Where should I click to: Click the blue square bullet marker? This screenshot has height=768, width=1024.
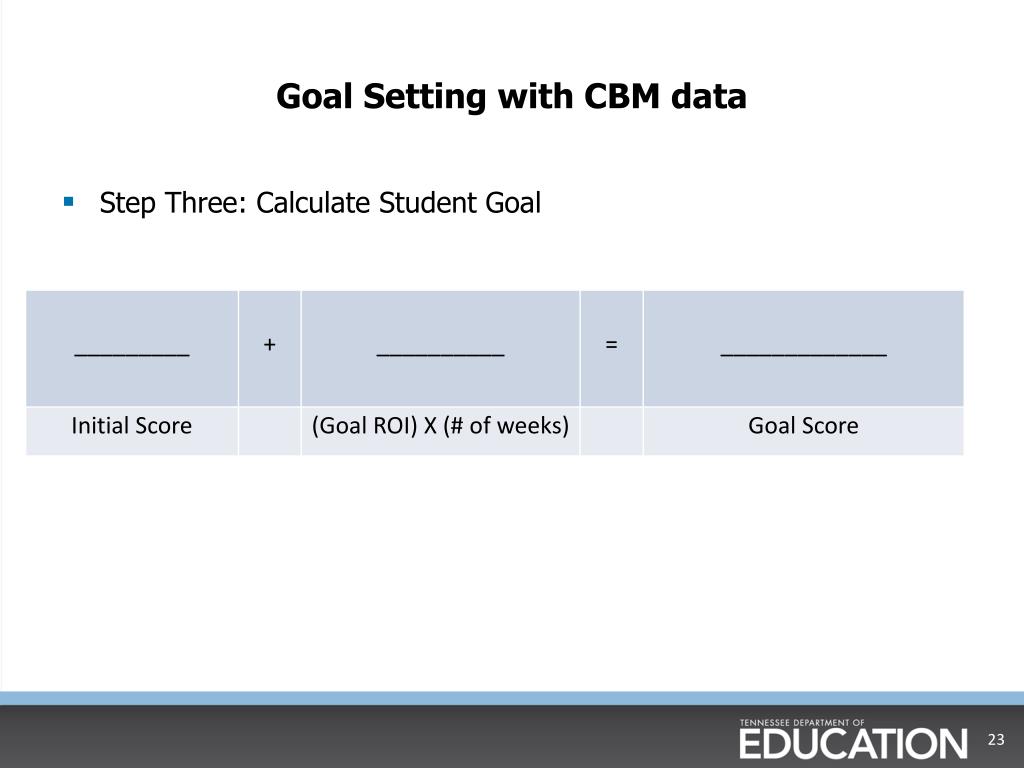pyautogui.click(x=69, y=202)
